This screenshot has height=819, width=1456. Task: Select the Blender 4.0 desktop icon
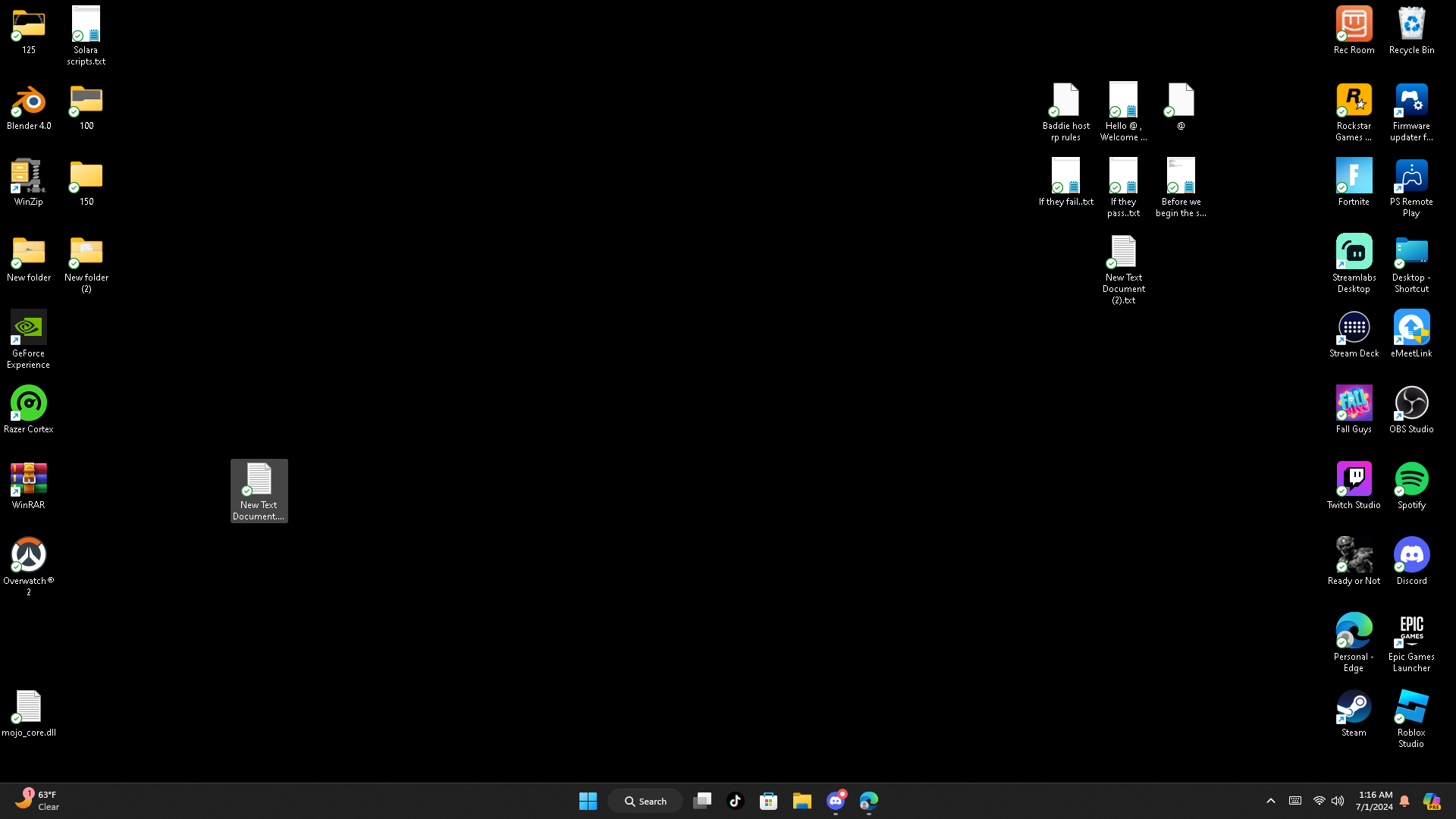point(29,108)
